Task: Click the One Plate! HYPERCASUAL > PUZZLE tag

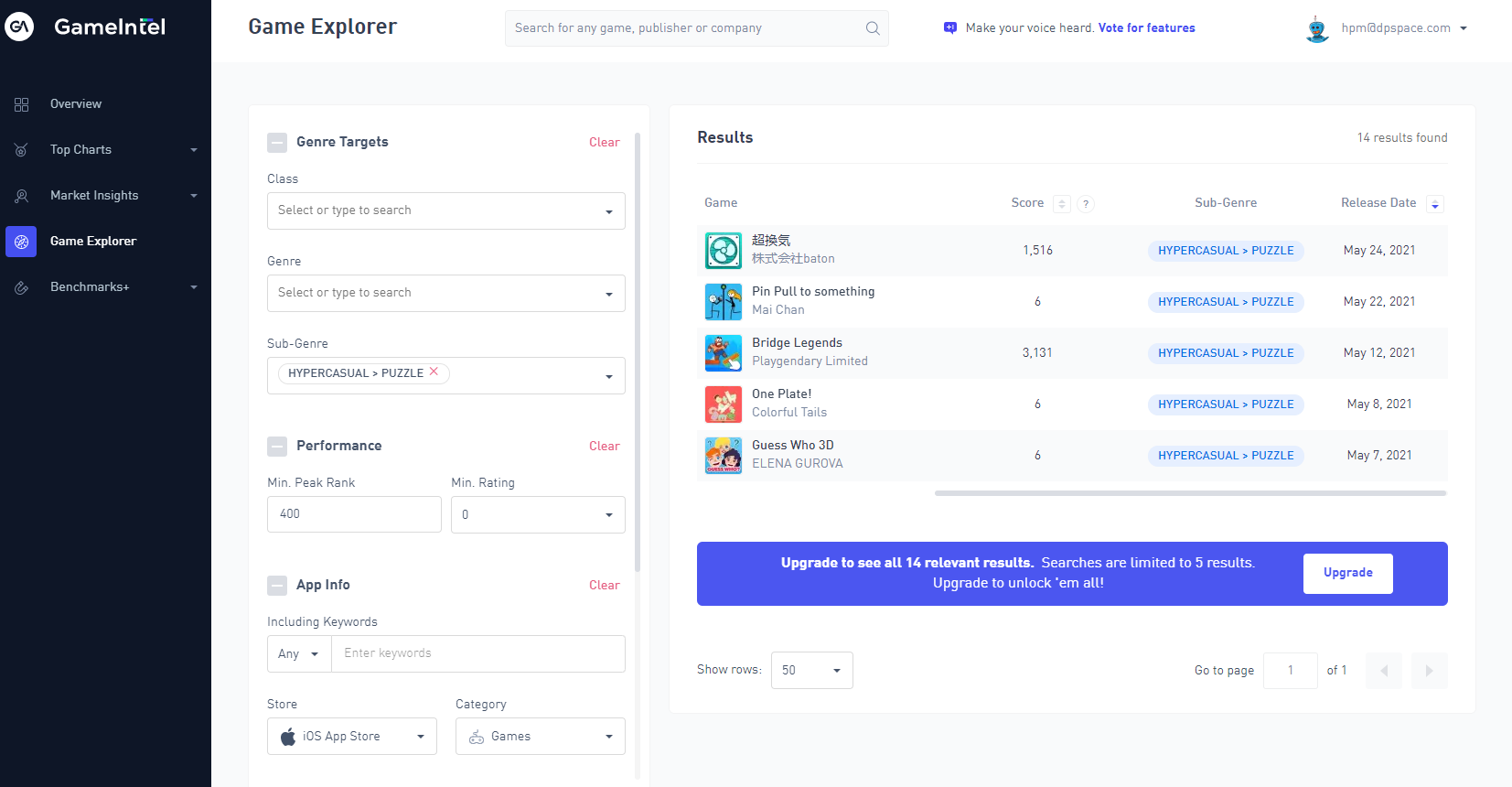Action: click(1226, 404)
